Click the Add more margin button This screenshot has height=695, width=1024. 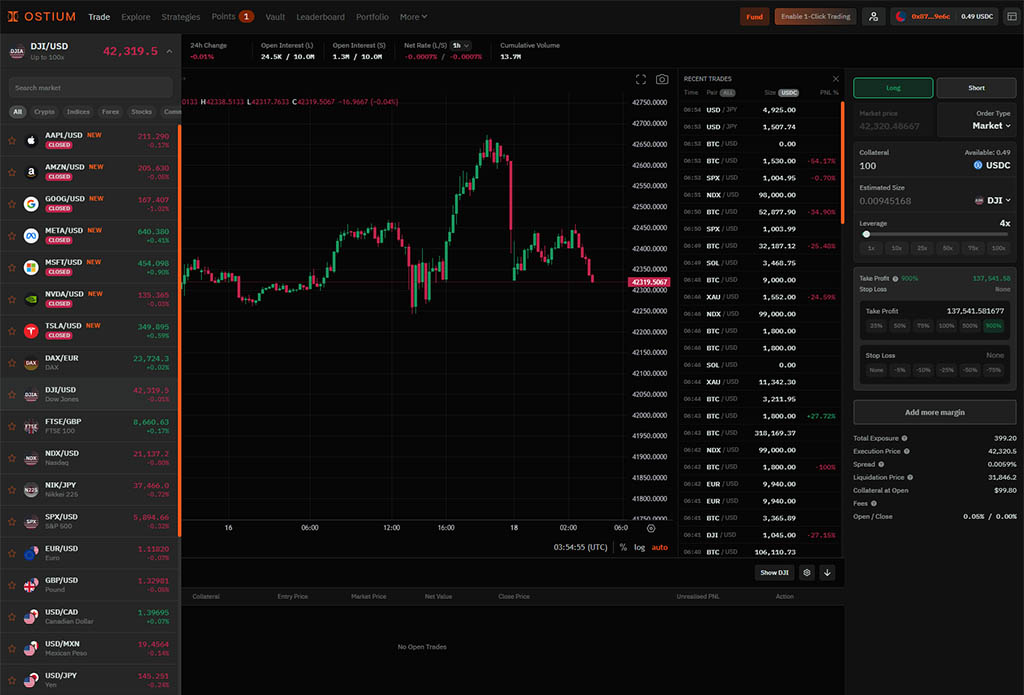(x=935, y=412)
